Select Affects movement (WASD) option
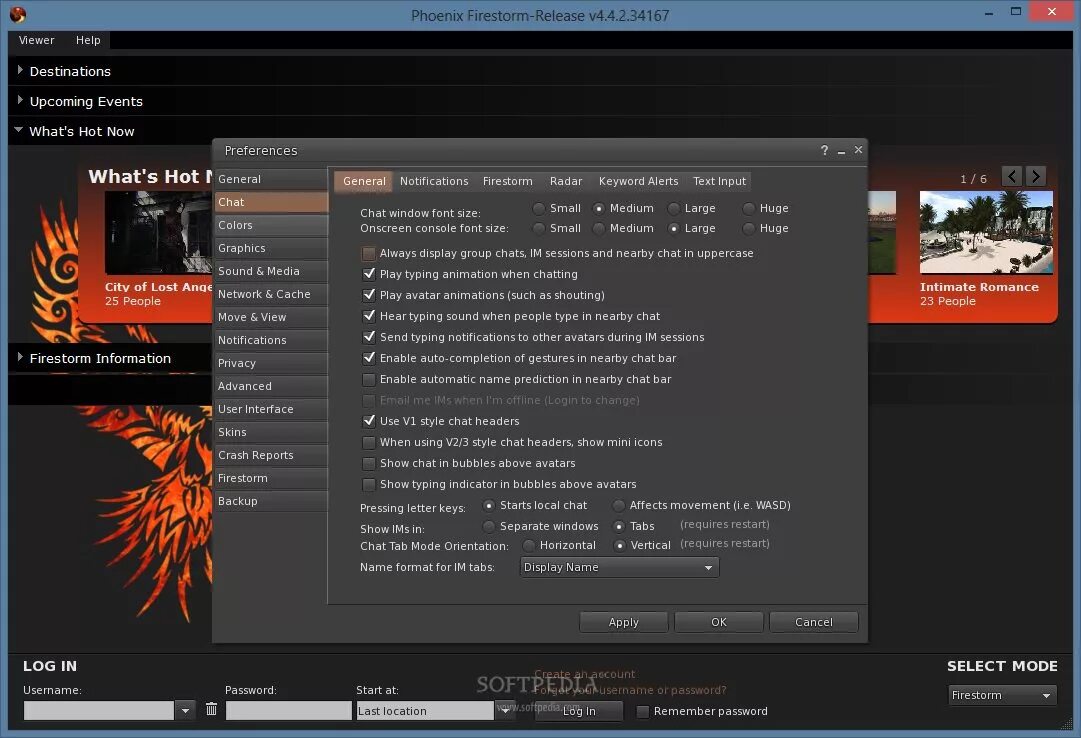This screenshot has height=738, width=1081. click(618, 506)
